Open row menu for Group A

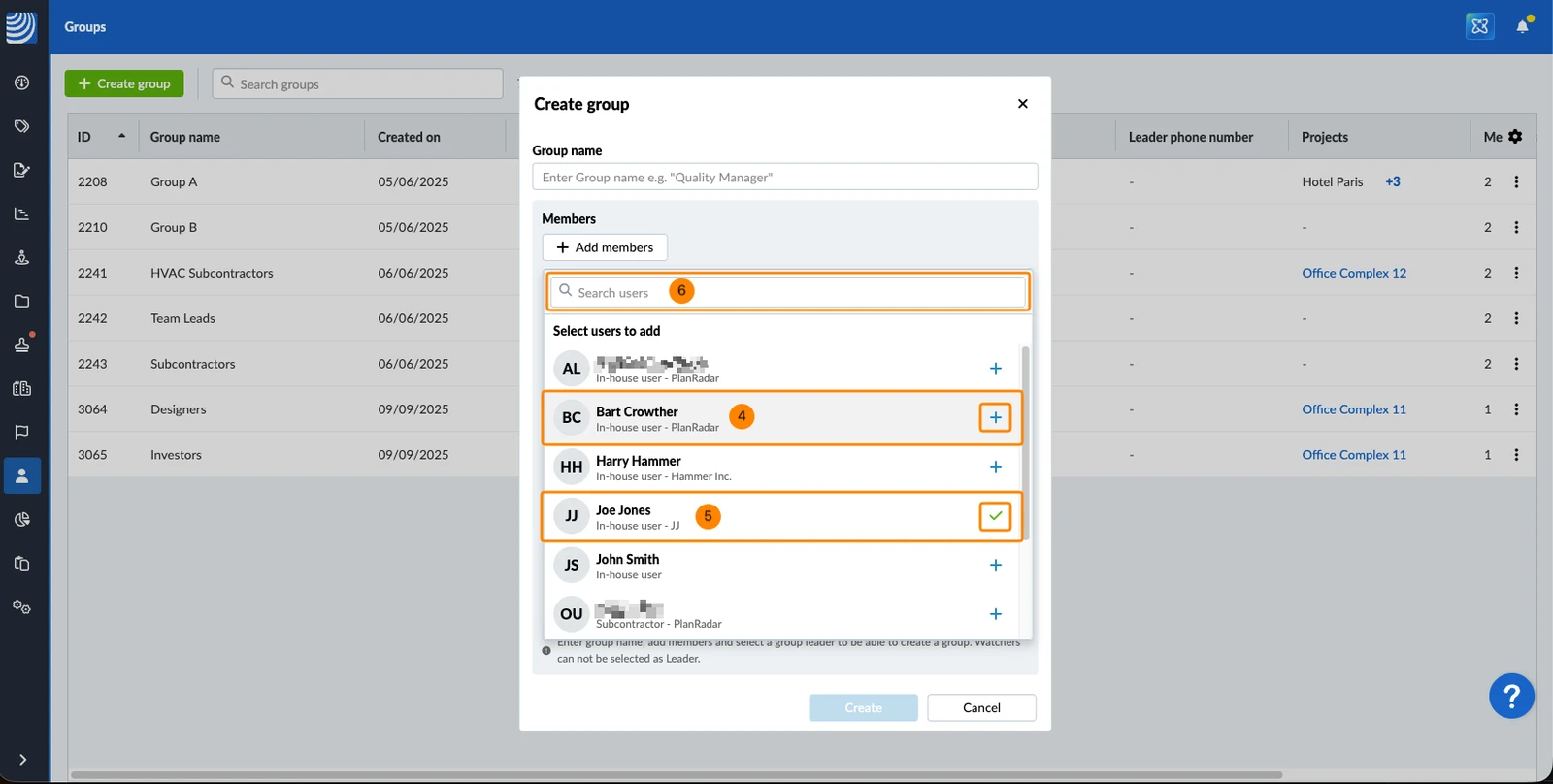coord(1516,181)
